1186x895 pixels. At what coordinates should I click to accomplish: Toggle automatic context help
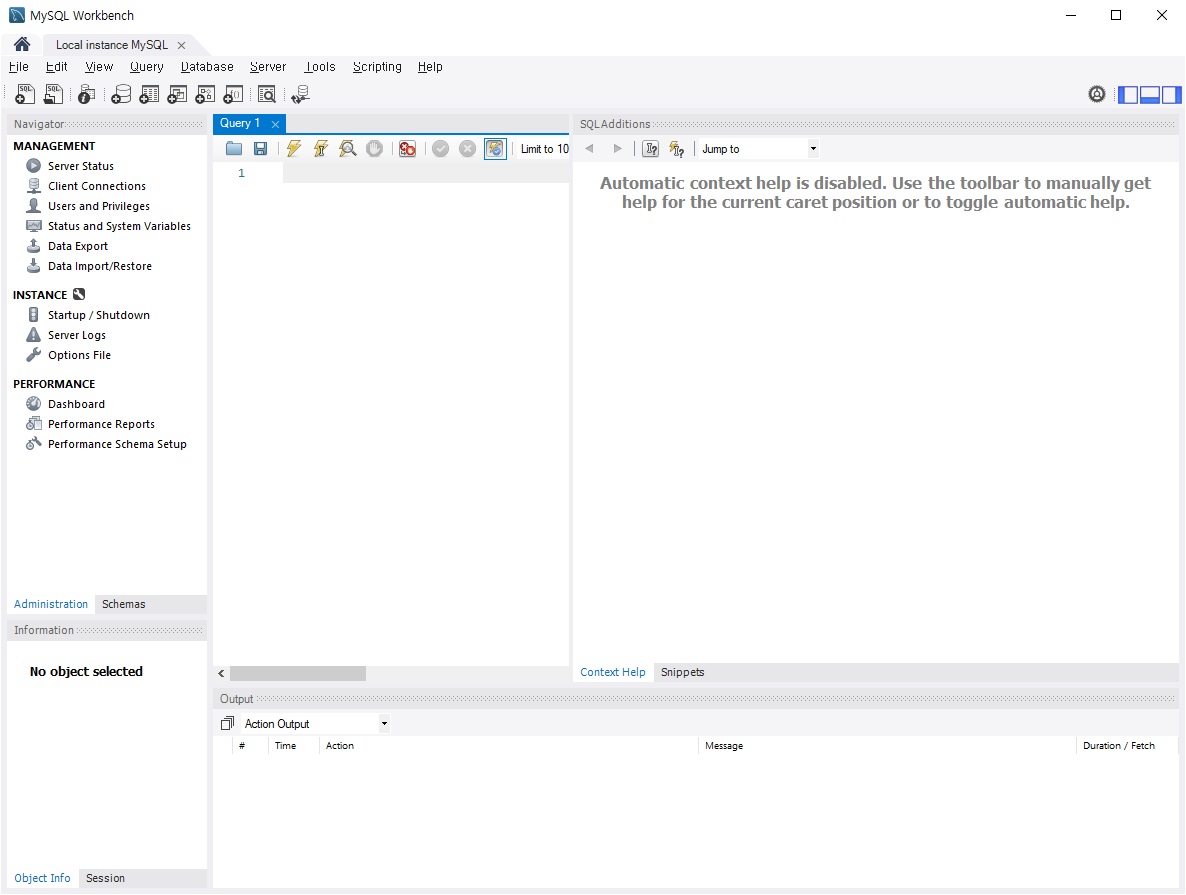coord(677,149)
